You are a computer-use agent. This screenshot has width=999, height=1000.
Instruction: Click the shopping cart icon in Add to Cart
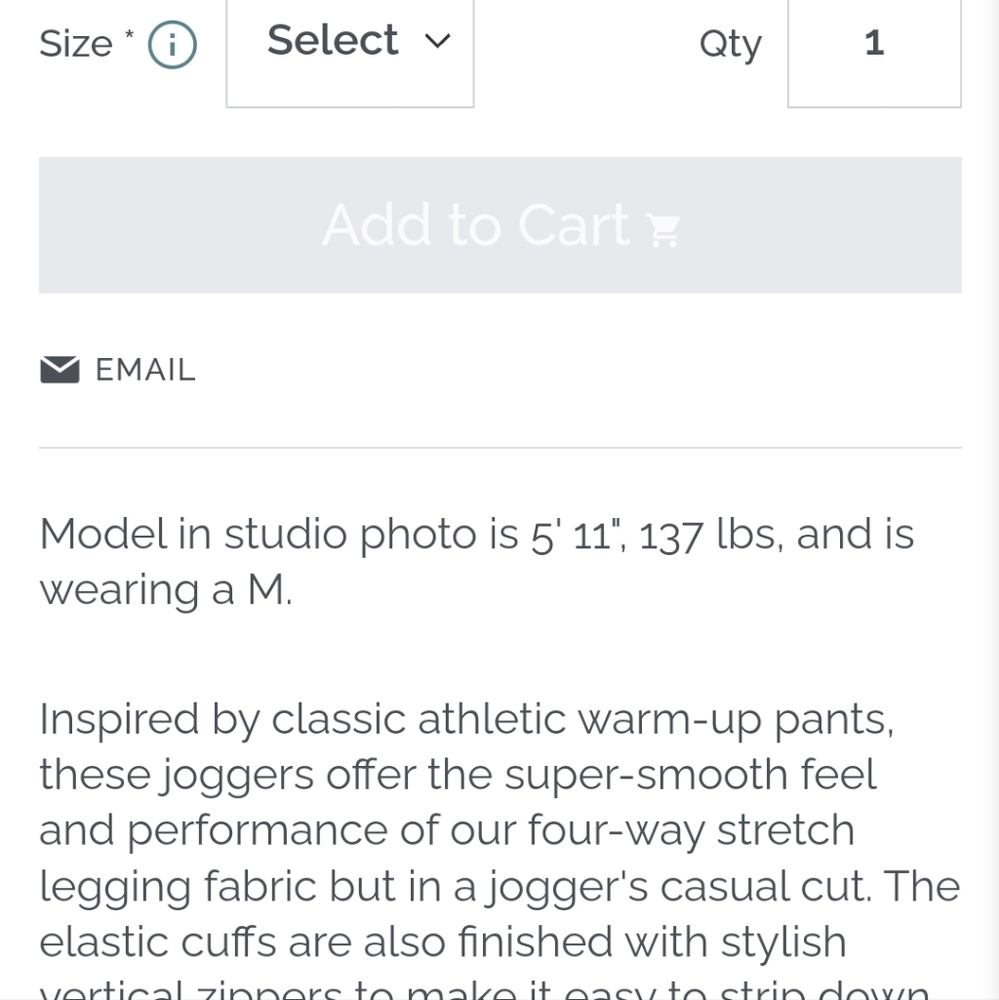pyautogui.click(x=661, y=230)
